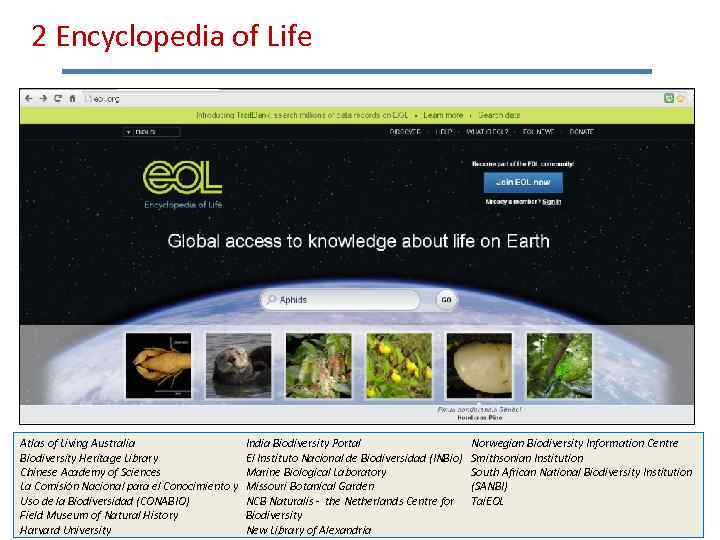
Task: Click the 'Atlas of Living Australia' text
Action: (77, 444)
